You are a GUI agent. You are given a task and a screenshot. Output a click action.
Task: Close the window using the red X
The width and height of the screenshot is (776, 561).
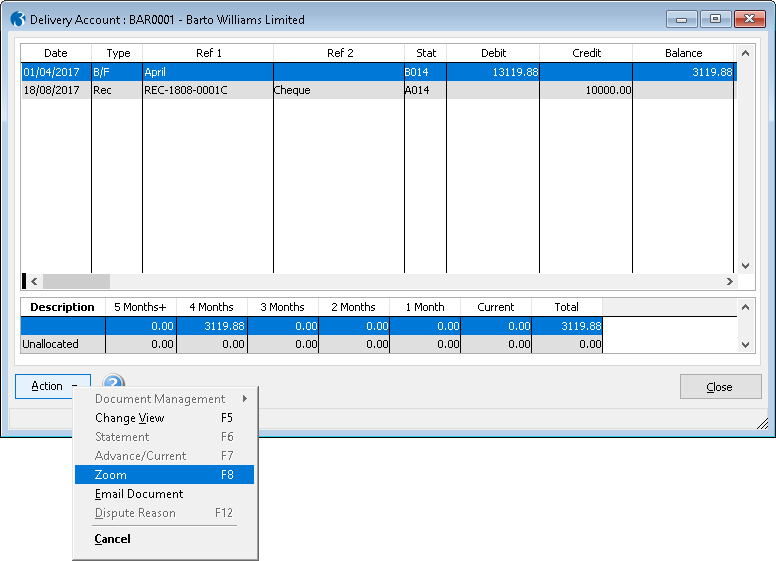[750, 19]
